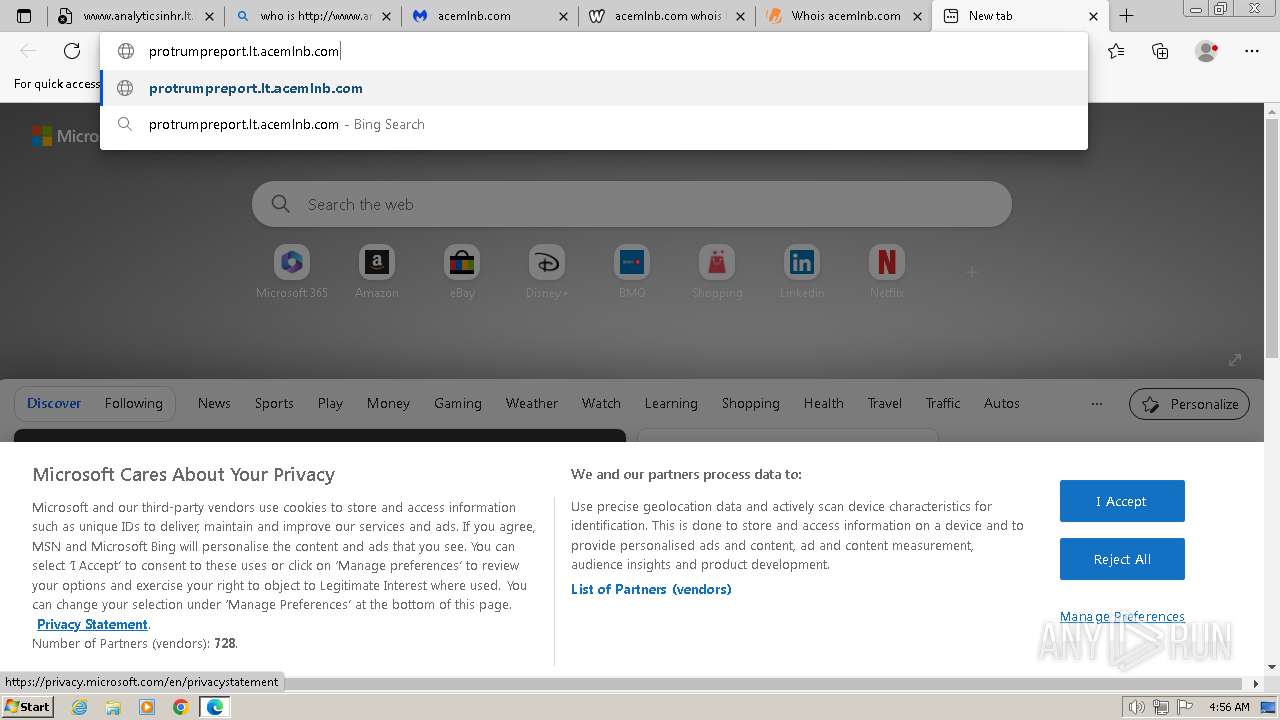Switch to 'who is http://www' search tab

pyautogui.click(x=312, y=16)
